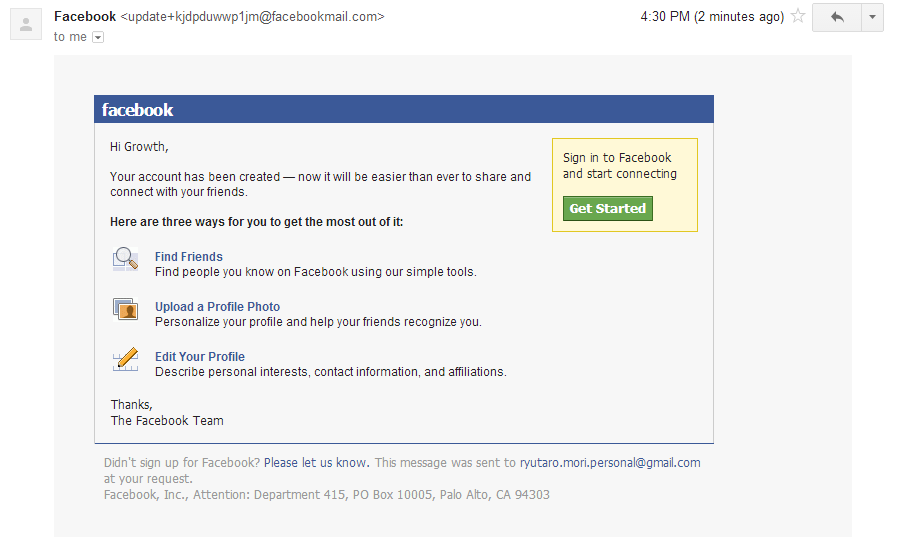Click the Upload a Profile Photo icon
Viewport: 900px width, 537px height.
pos(125,310)
